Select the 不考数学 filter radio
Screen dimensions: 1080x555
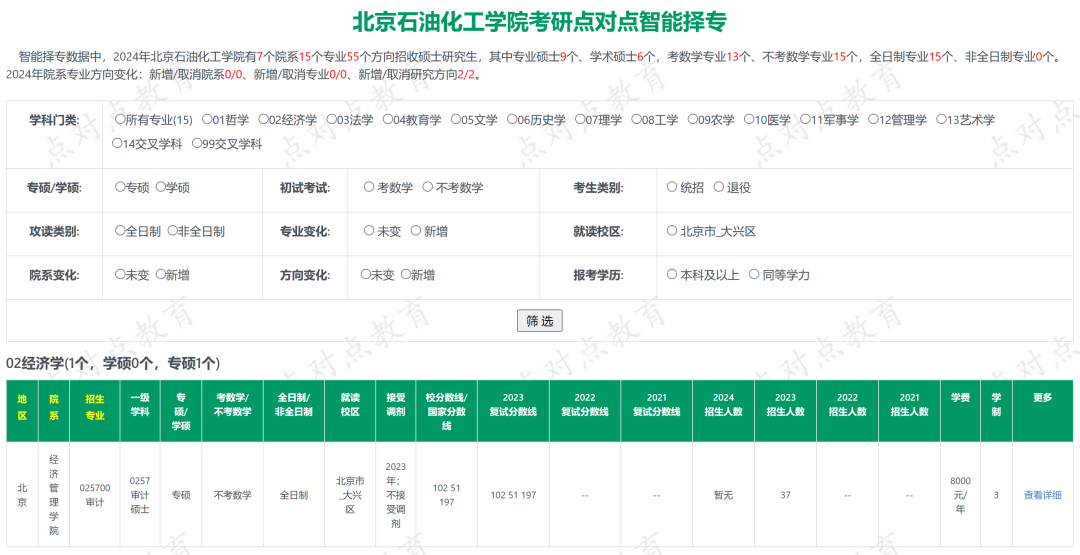point(427,187)
